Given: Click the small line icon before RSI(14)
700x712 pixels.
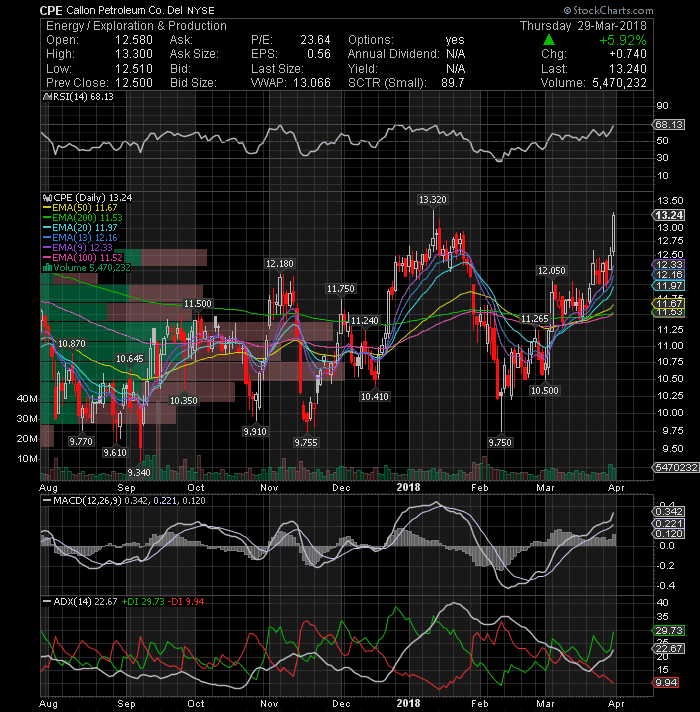Looking at the screenshot, I should 45,97.
